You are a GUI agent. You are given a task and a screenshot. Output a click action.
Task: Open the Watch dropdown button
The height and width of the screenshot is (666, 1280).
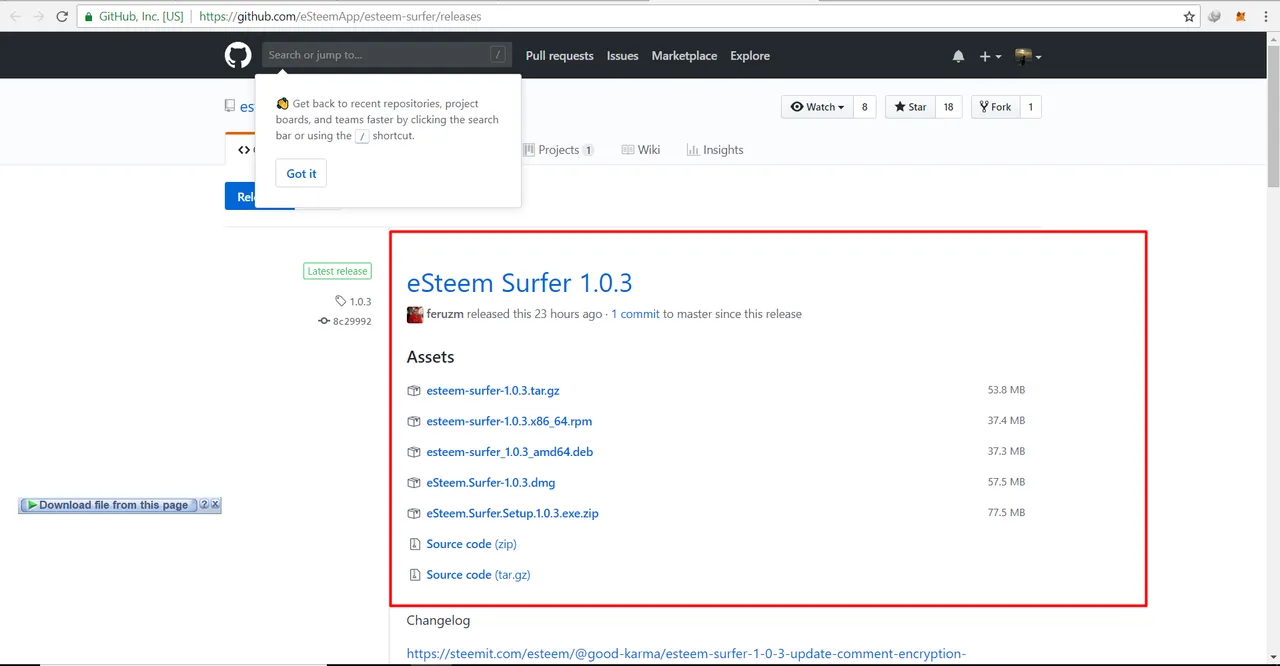click(817, 107)
